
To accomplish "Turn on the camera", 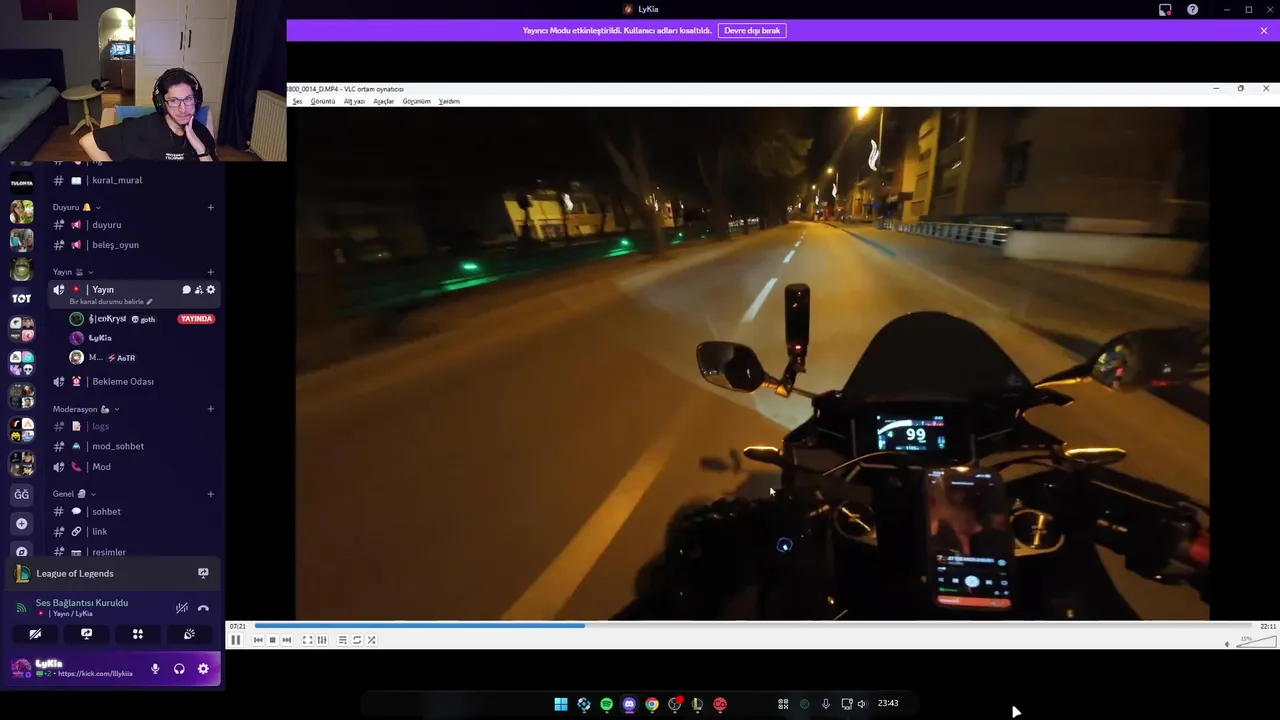I will coord(35,634).
